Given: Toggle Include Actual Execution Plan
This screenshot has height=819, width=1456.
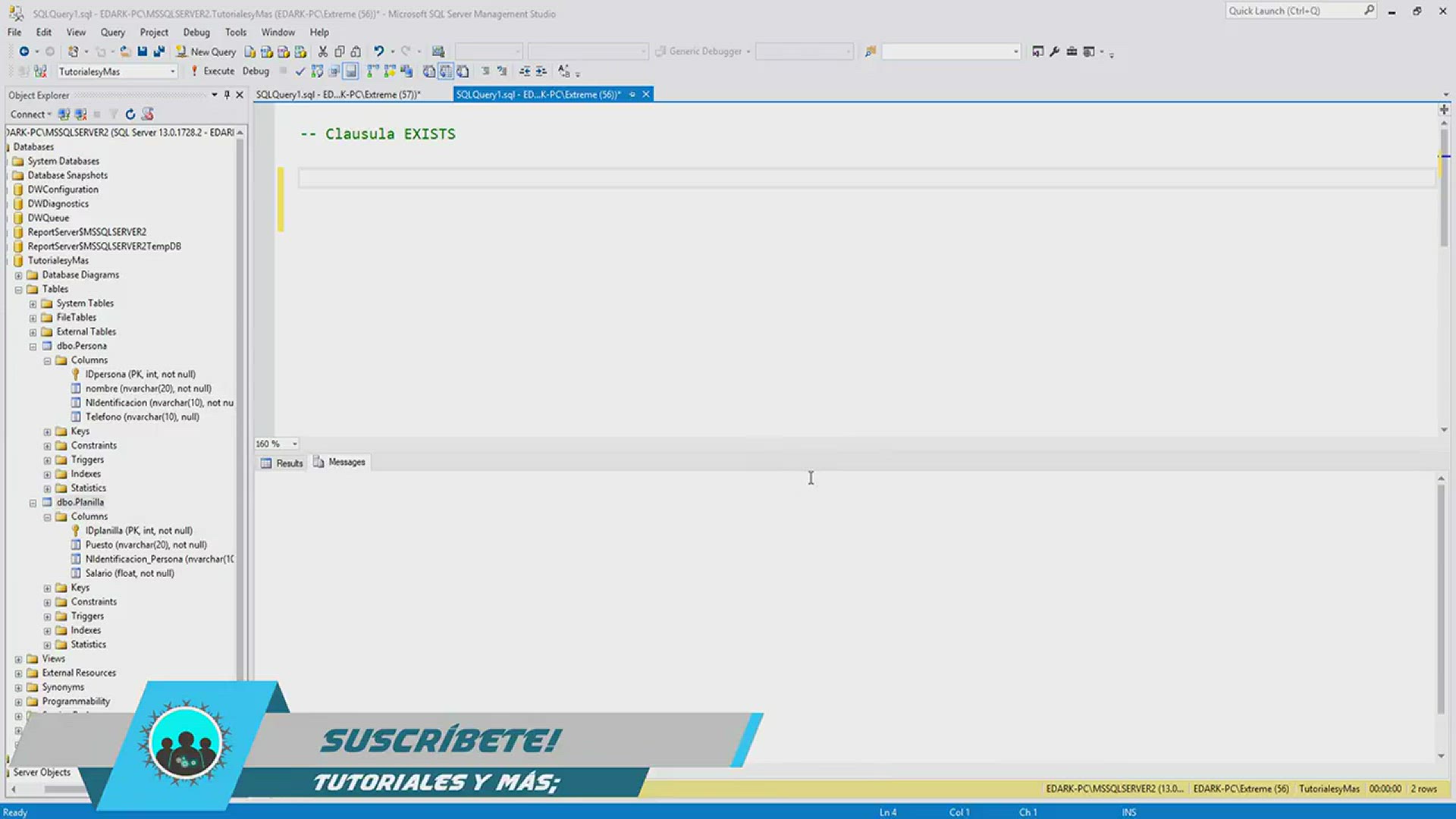Looking at the screenshot, I should tap(373, 71).
